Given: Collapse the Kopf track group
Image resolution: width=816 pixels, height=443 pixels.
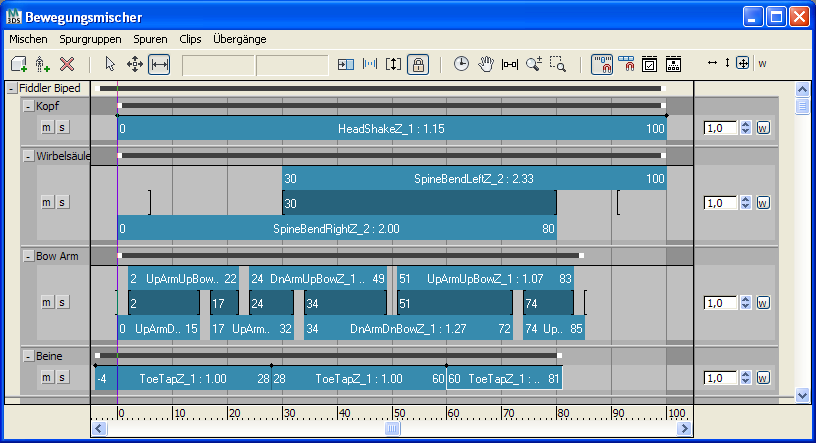Looking at the screenshot, I should point(29,107).
